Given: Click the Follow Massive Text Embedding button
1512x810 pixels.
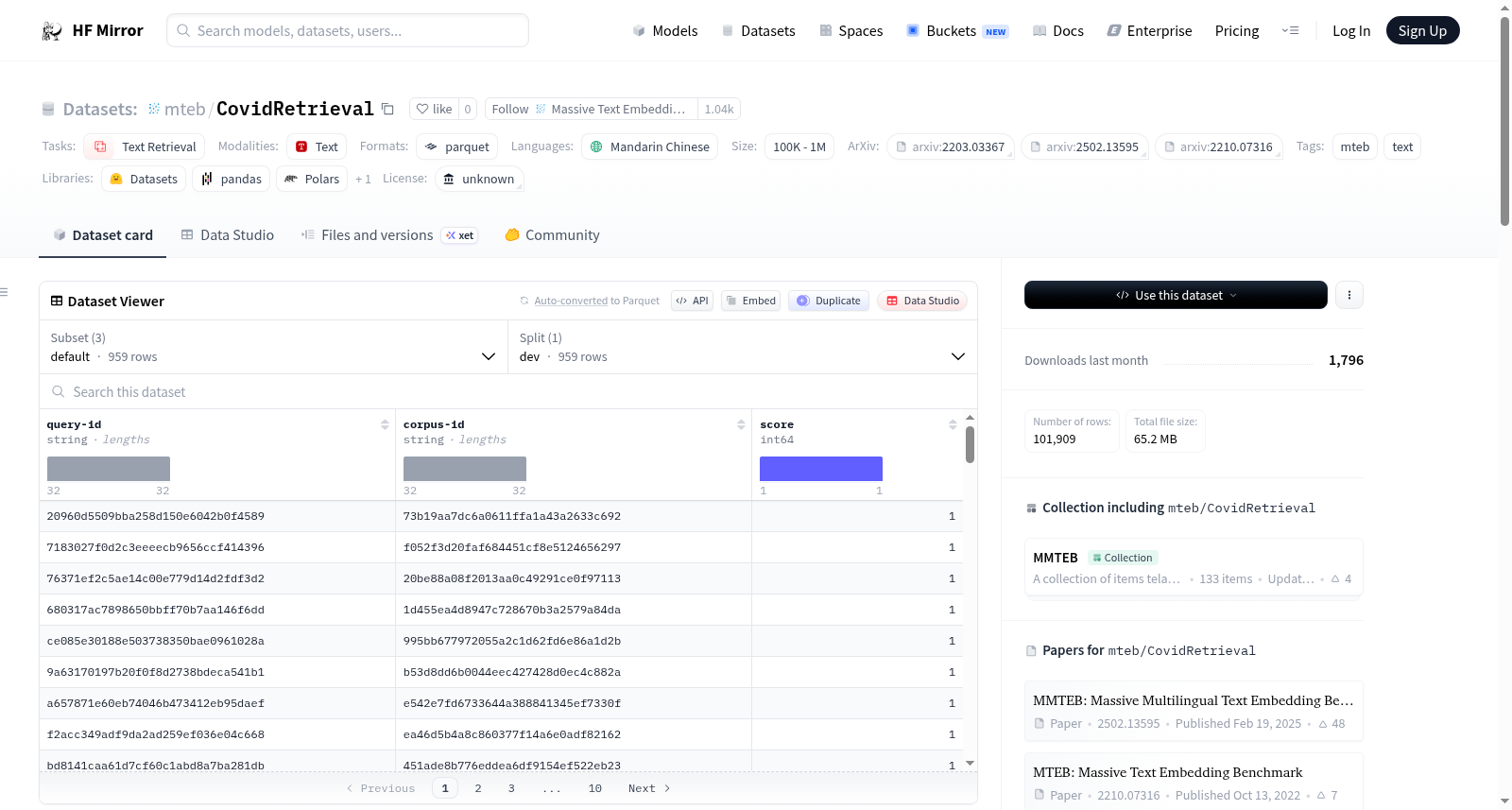Looking at the screenshot, I should tap(592, 109).
